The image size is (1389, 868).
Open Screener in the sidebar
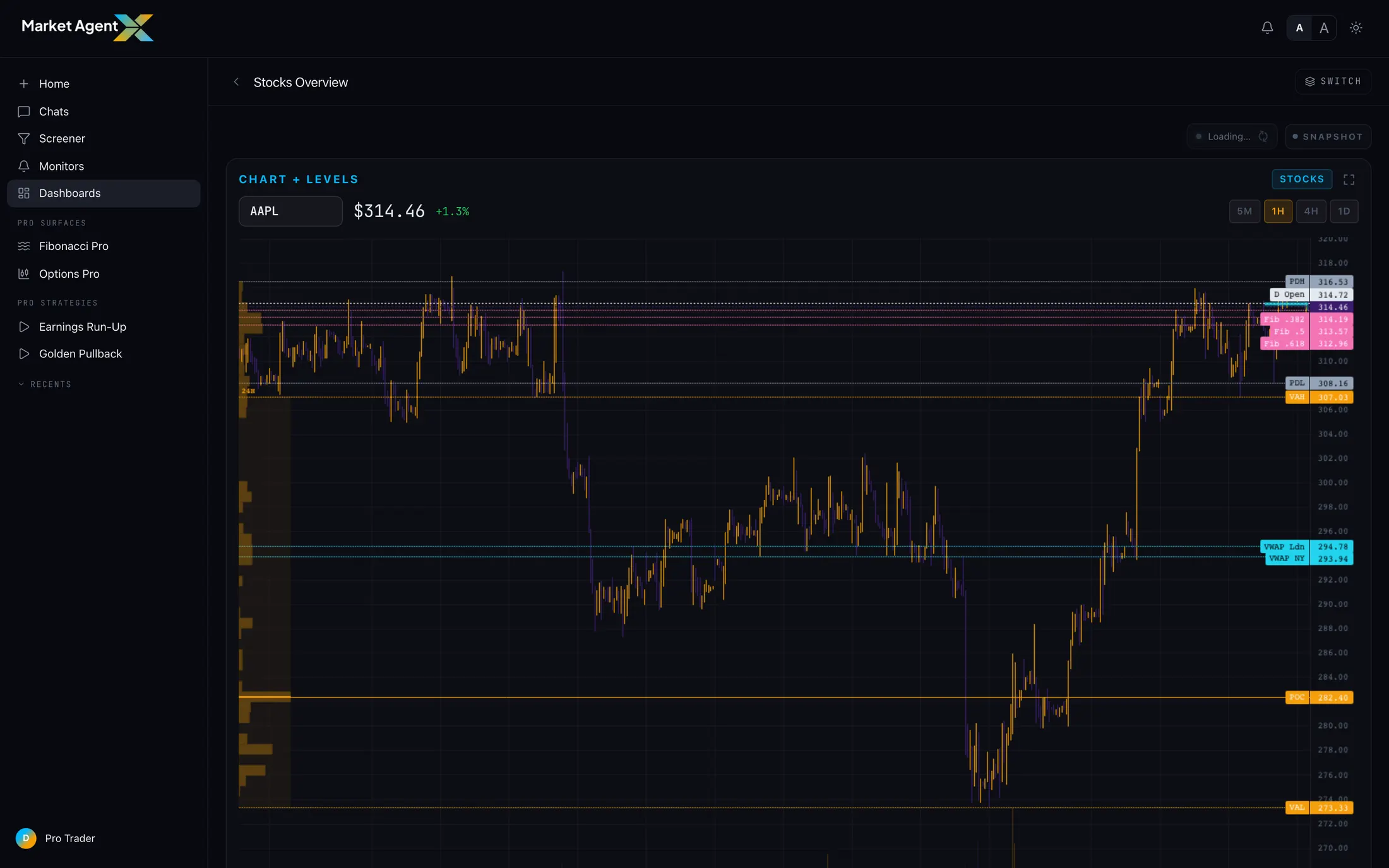[x=104, y=138]
